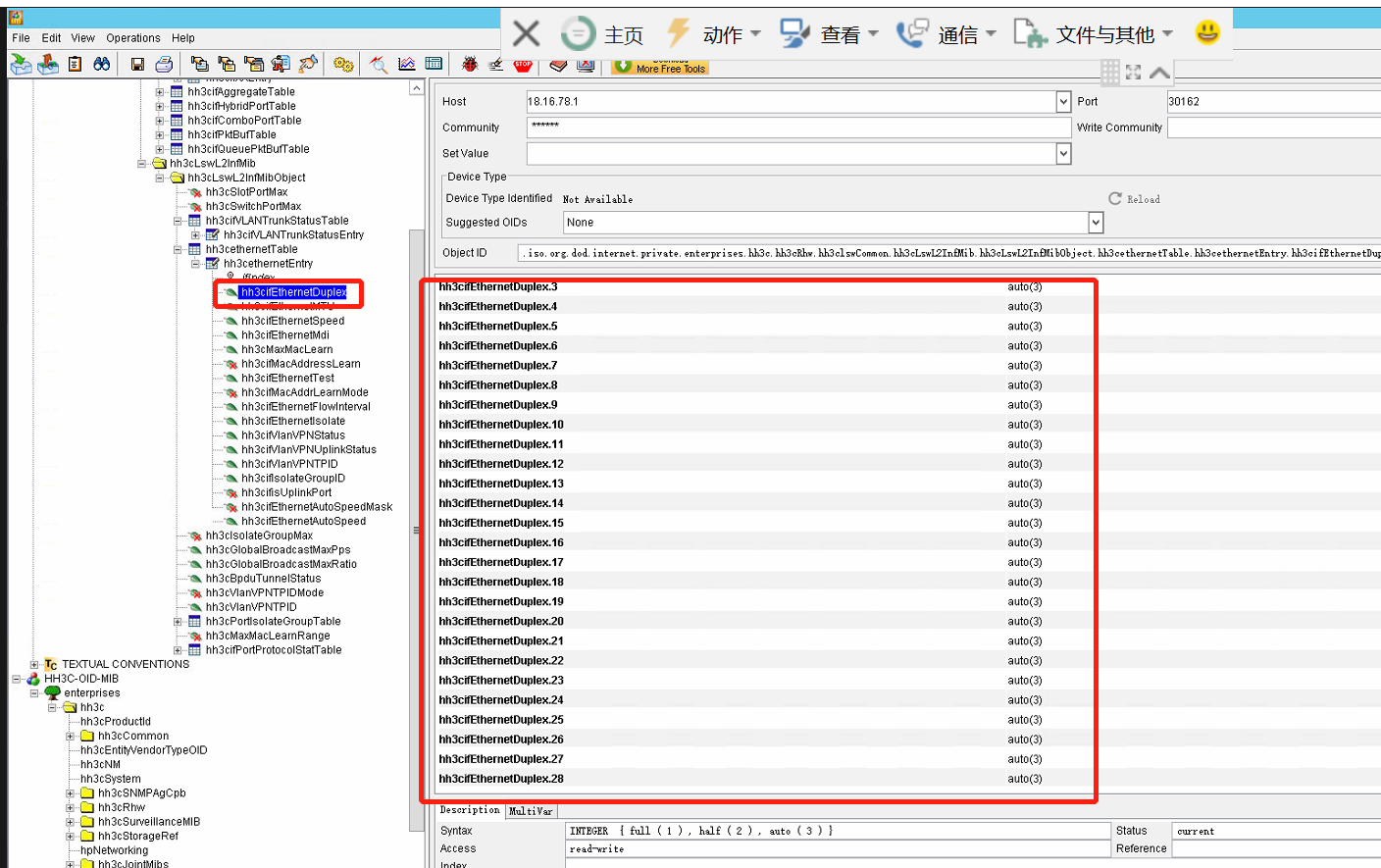Switch to the MultiVar tab
Viewport: 1381px width, 868px height.
point(531,811)
